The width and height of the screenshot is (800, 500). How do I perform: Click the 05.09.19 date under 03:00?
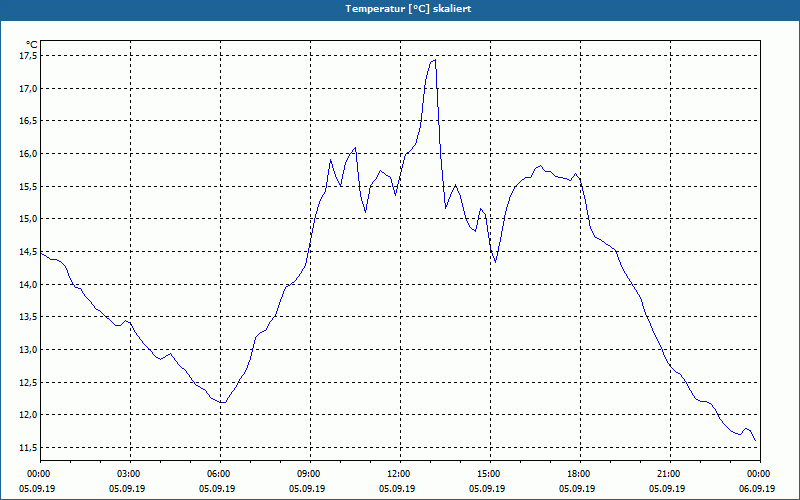click(127, 489)
